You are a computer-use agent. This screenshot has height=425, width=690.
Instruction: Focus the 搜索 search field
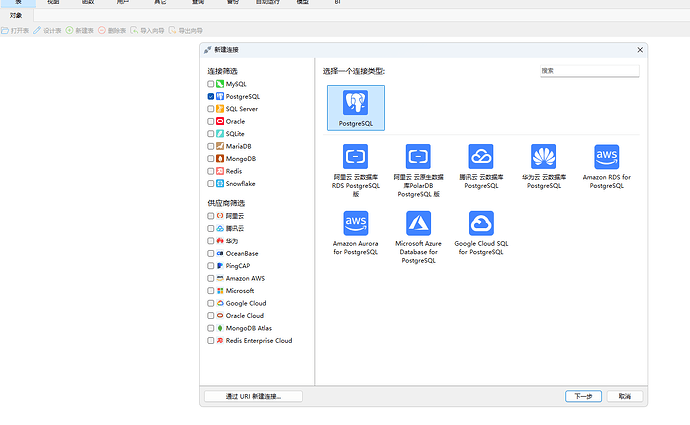pyautogui.click(x=590, y=71)
